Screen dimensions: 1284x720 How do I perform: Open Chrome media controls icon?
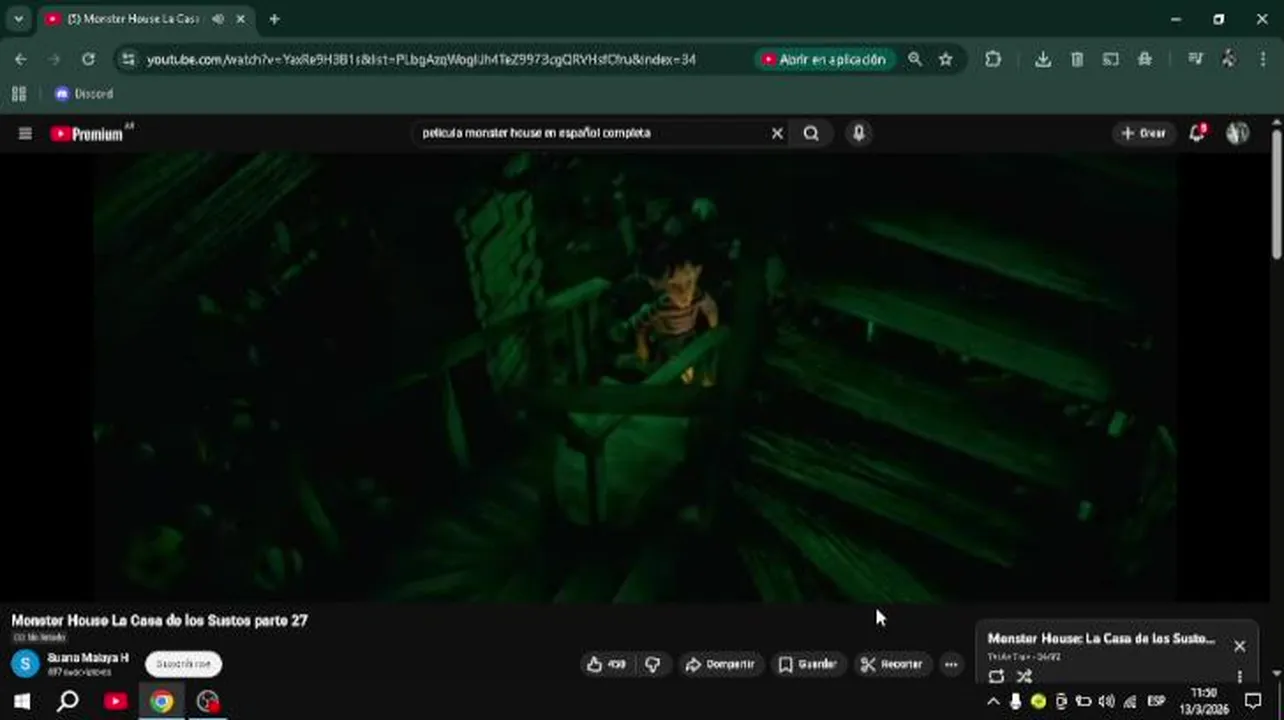tap(1195, 60)
